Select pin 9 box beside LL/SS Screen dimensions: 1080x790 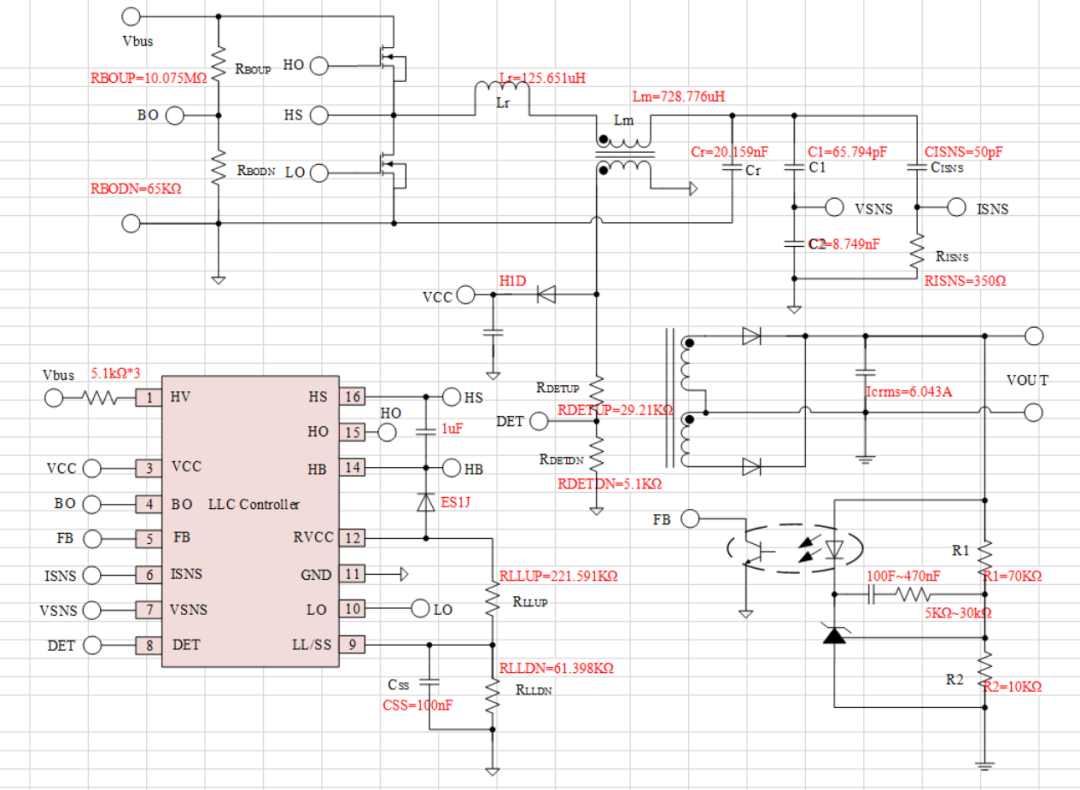[353, 645]
